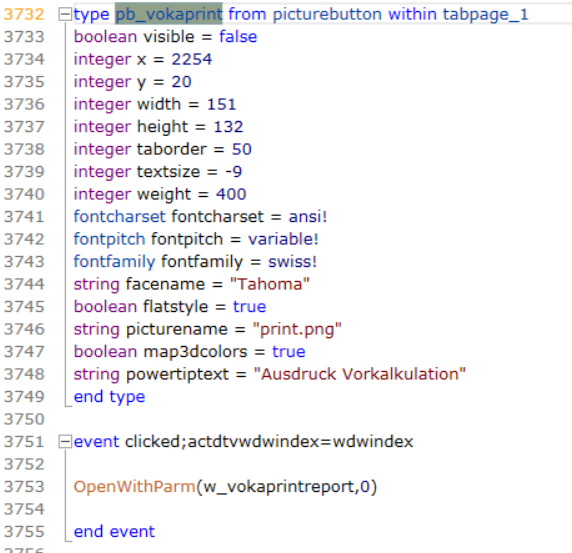This screenshot has height=553, width=572.
Task: Click the swiss! fontfamily value
Action: (292, 262)
